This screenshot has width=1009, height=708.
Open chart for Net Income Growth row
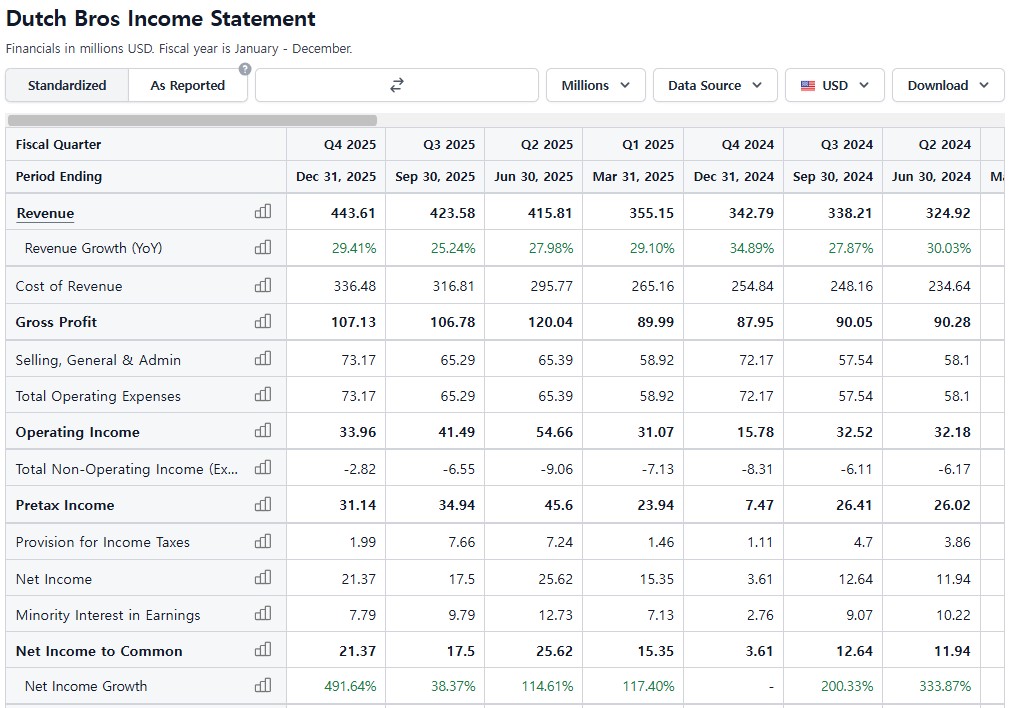click(263, 685)
